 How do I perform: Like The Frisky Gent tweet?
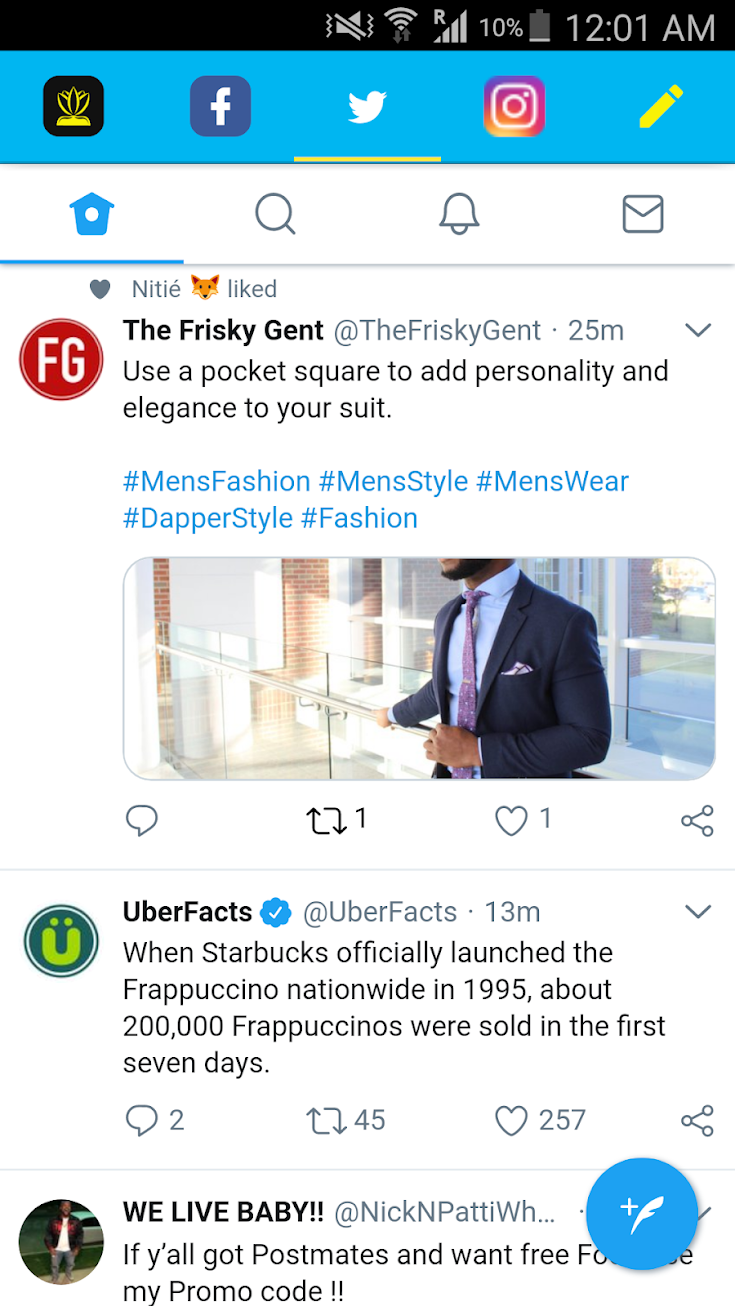tap(511, 821)
